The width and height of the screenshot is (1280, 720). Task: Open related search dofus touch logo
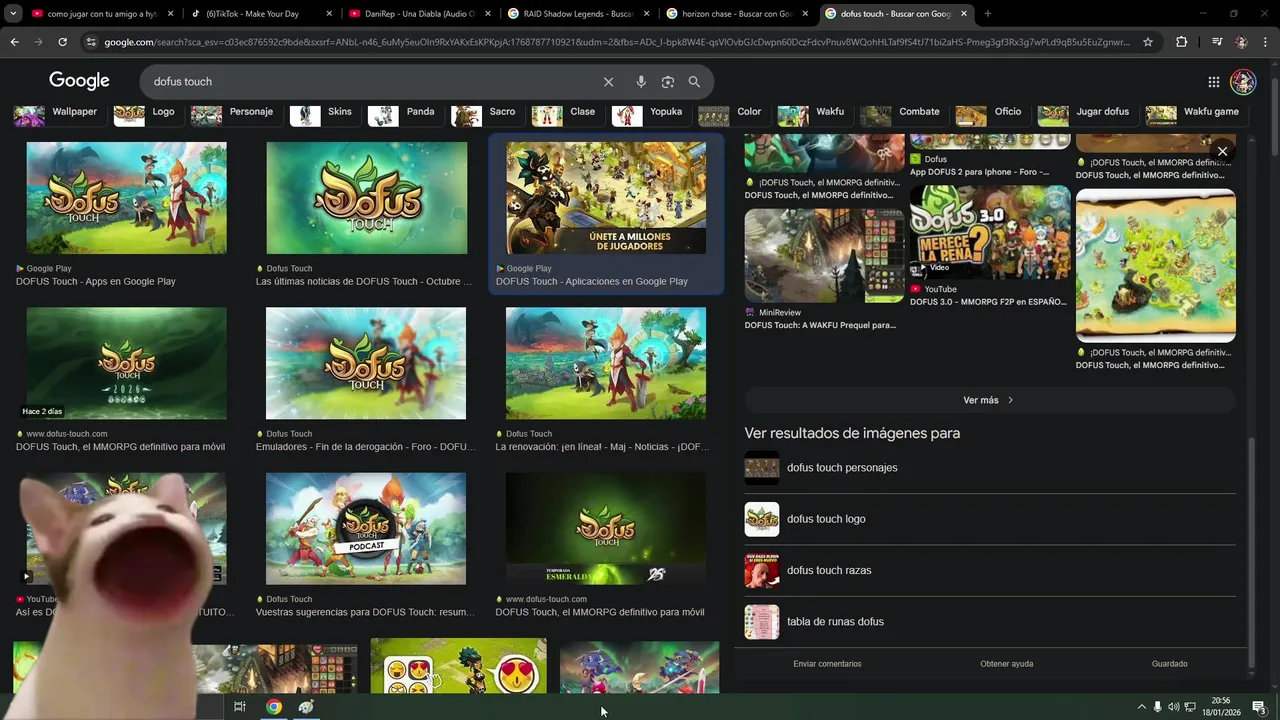(x=990, y=519)
